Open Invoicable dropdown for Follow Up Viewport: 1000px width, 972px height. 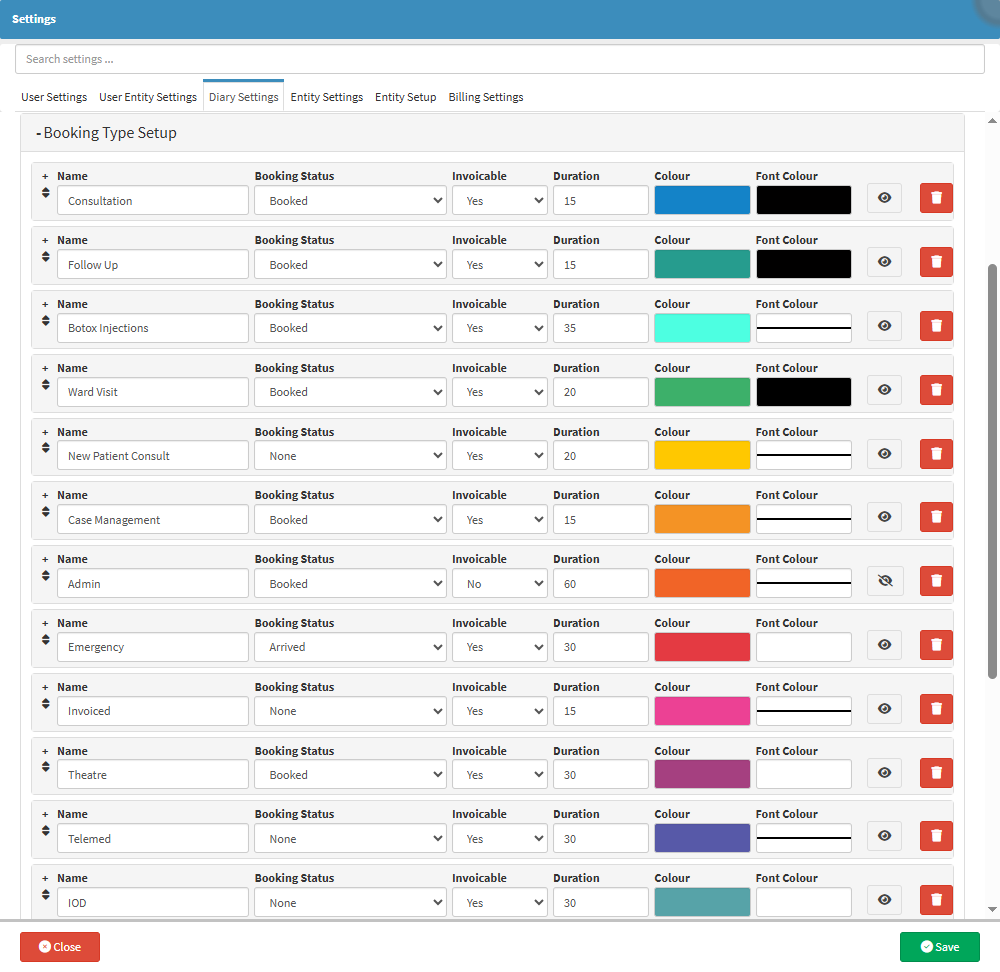click(499, 264)
